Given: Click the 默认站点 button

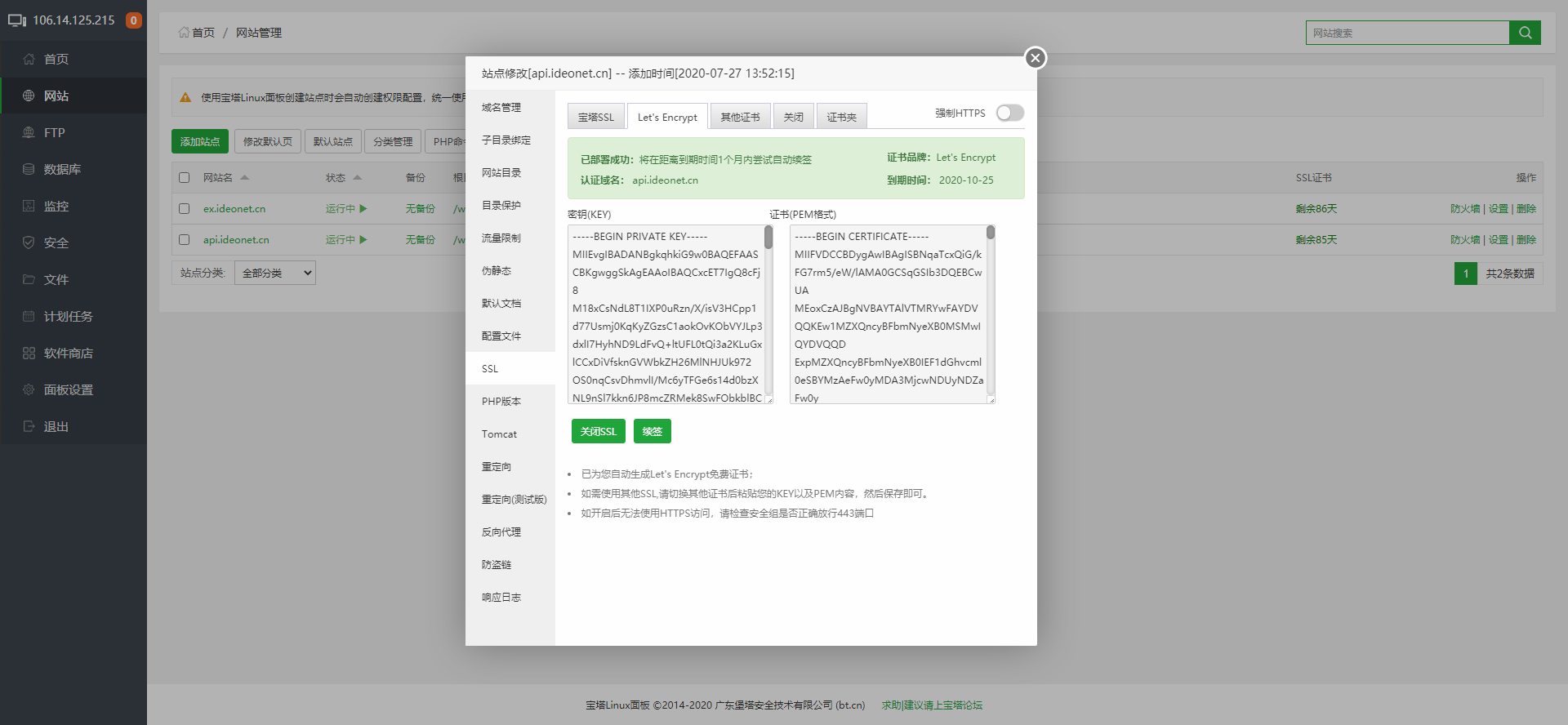Looking at the screenshot, I should click(x=333, y=141).
